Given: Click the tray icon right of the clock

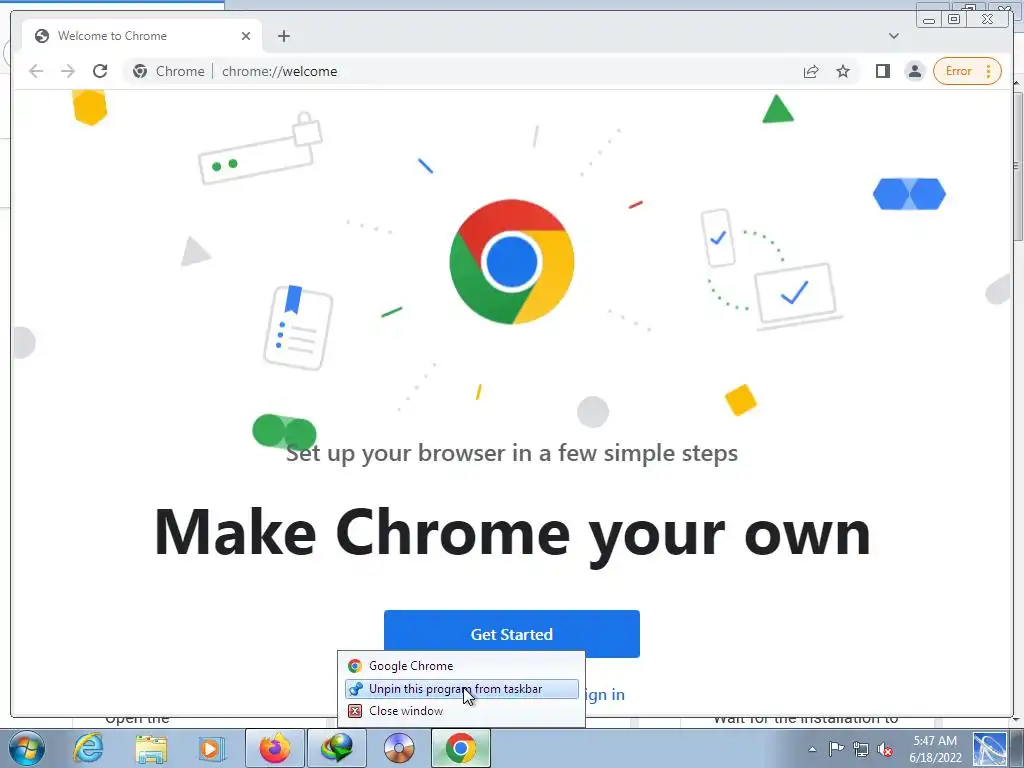Looking at the screenshot, I should pos(990,749).
